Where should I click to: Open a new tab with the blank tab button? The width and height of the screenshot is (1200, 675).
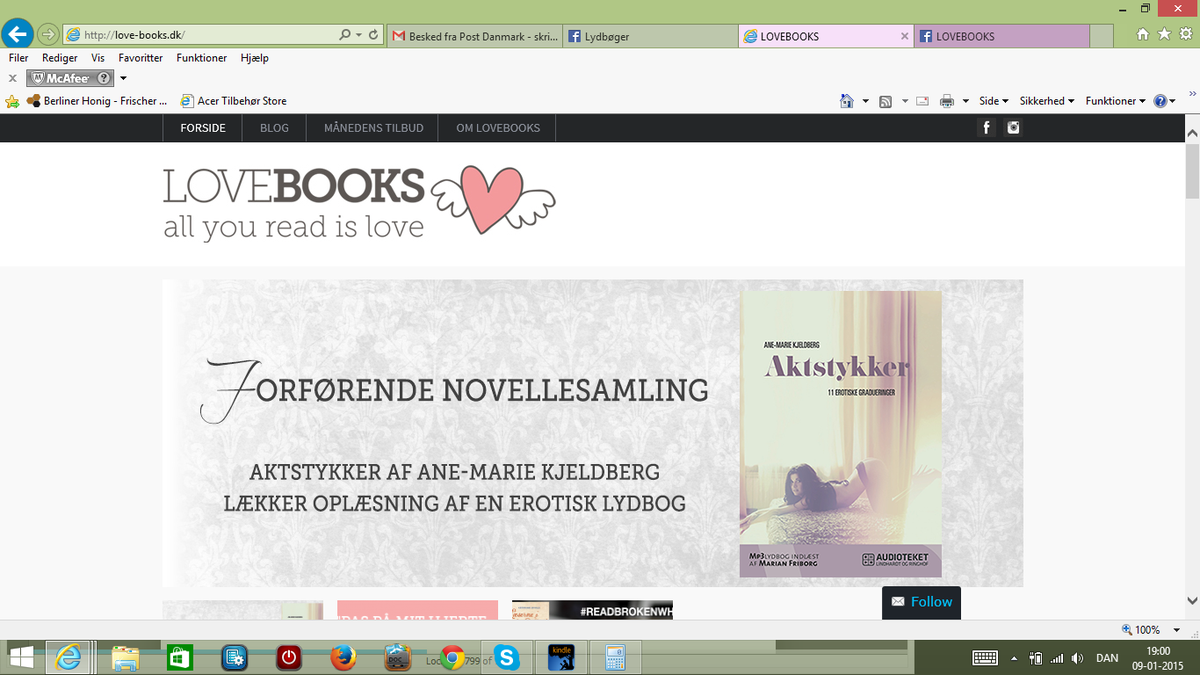pos(1100,36)
